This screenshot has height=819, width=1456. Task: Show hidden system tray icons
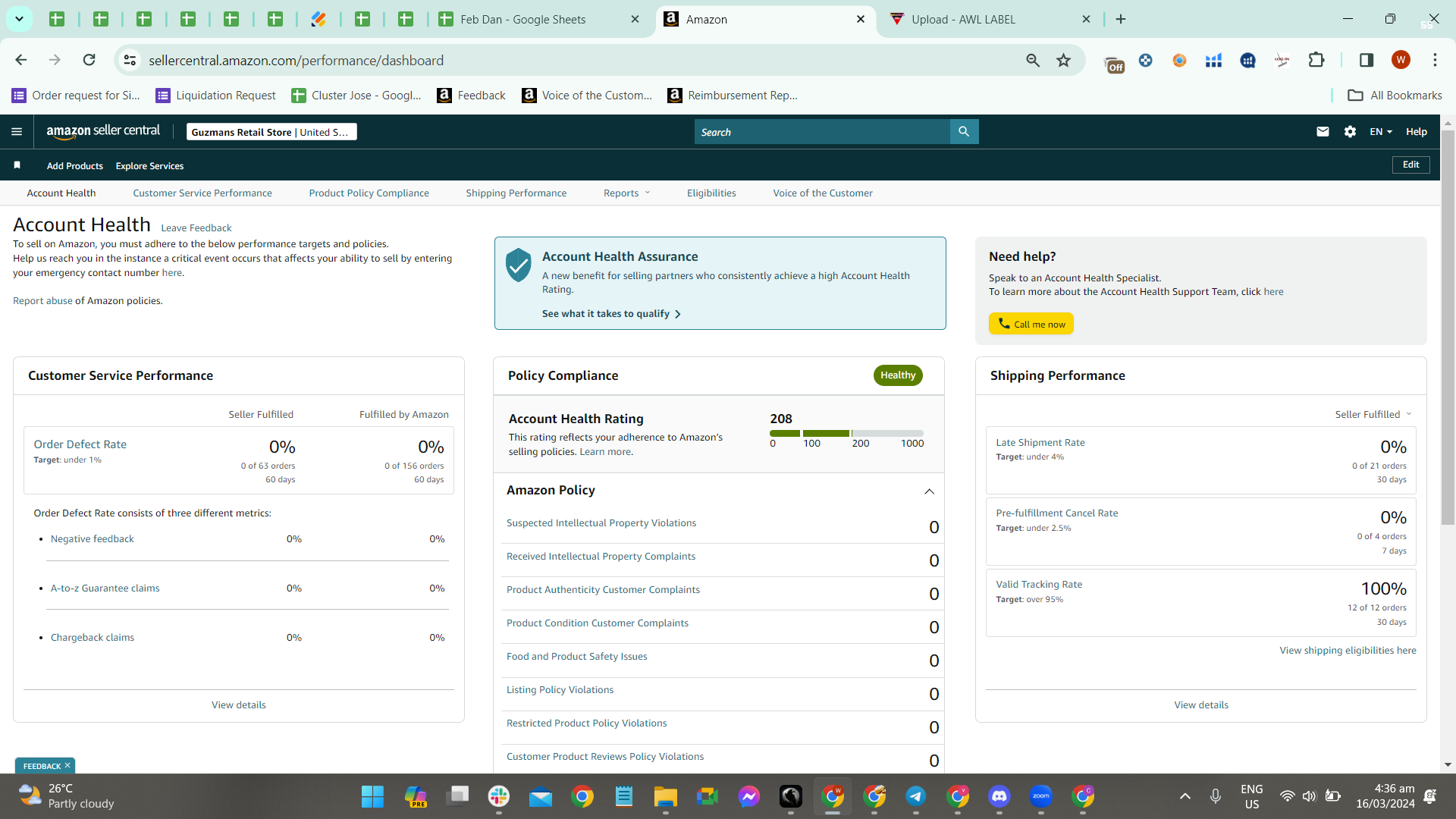[1185, 797]
